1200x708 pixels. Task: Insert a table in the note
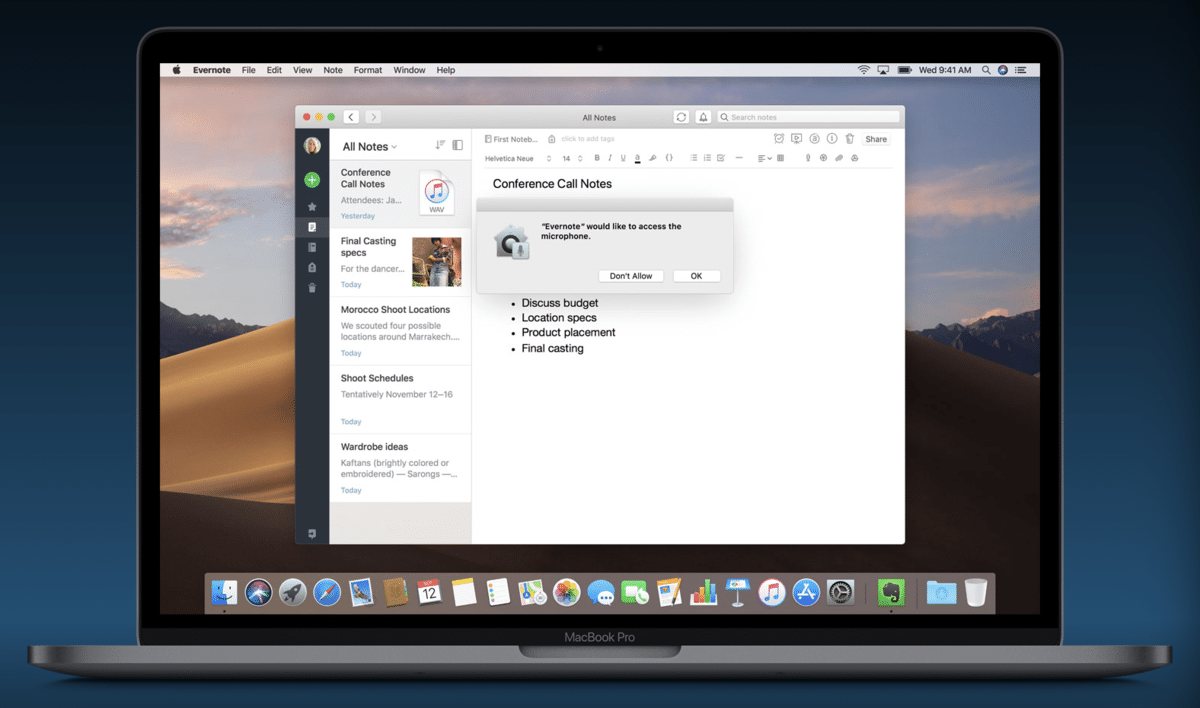780,158
